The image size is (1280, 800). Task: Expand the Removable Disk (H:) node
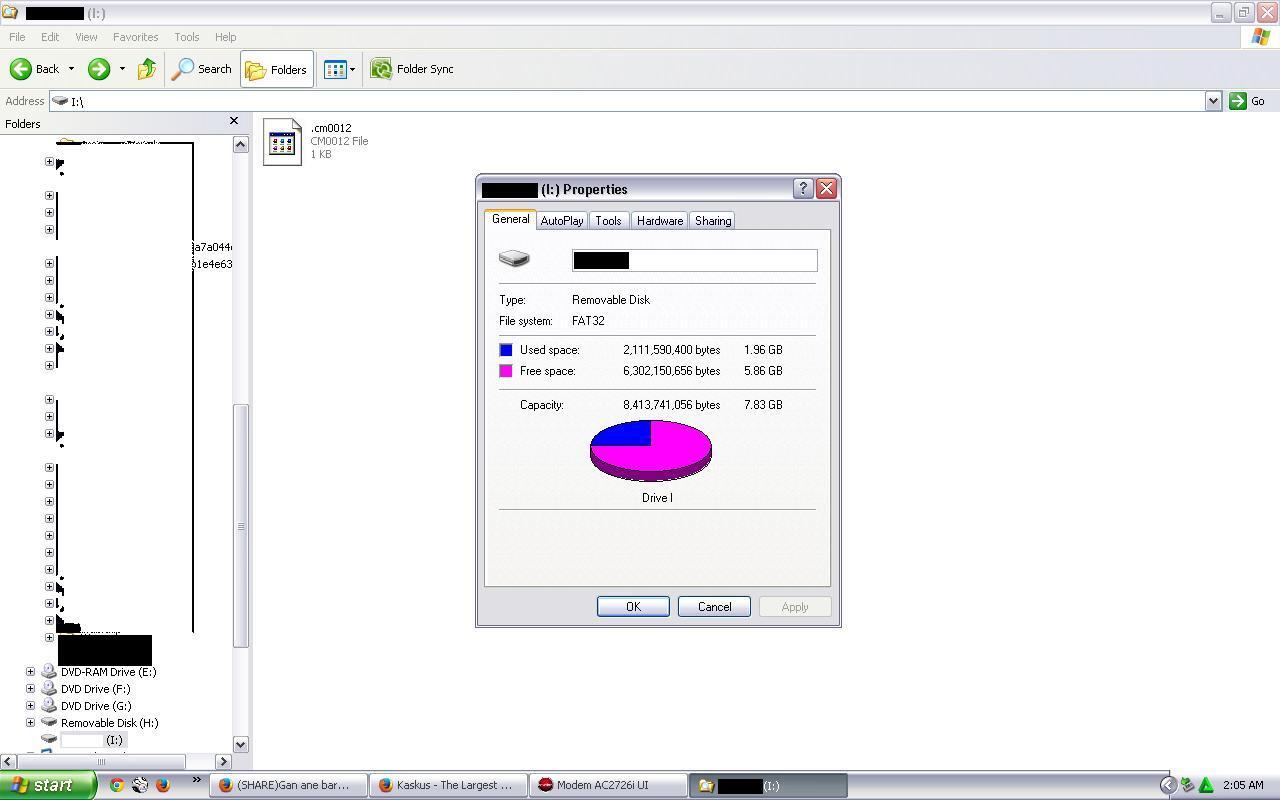(30, 723)
